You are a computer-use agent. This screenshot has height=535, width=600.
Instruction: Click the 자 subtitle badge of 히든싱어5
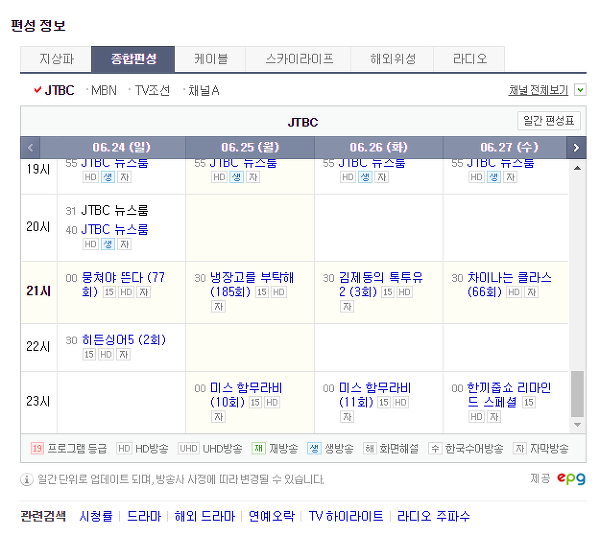(x=123, y=355)
